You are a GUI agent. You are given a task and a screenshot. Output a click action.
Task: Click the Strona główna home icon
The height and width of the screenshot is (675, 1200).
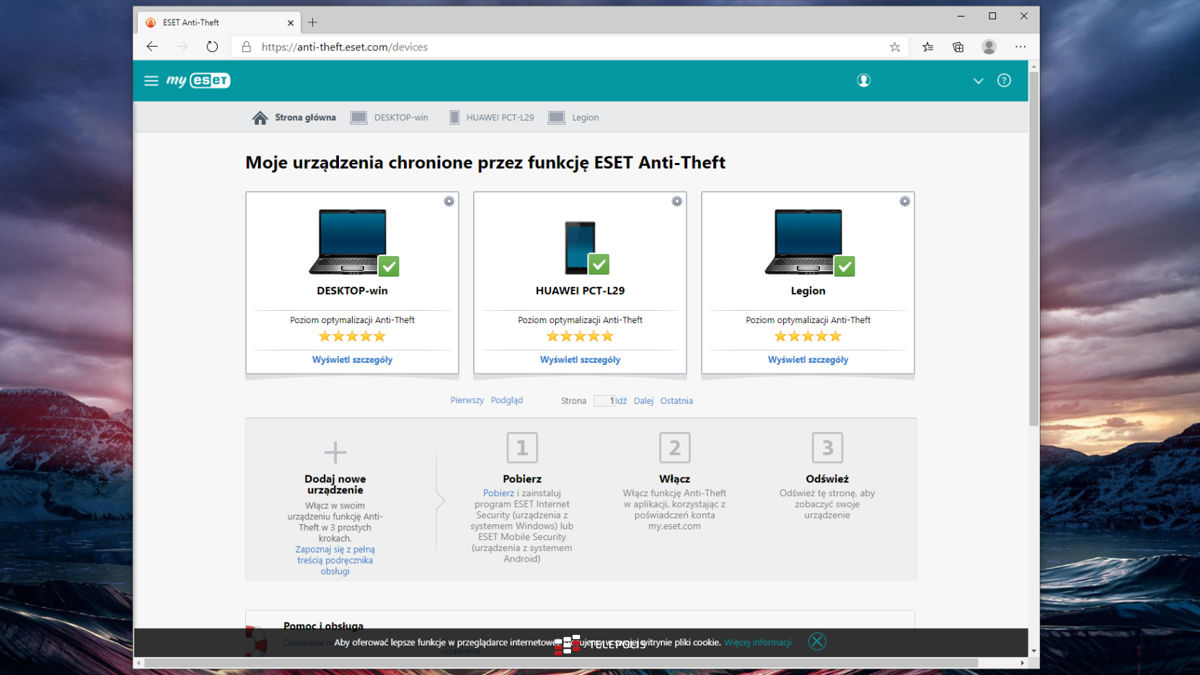tap(260, 118)
